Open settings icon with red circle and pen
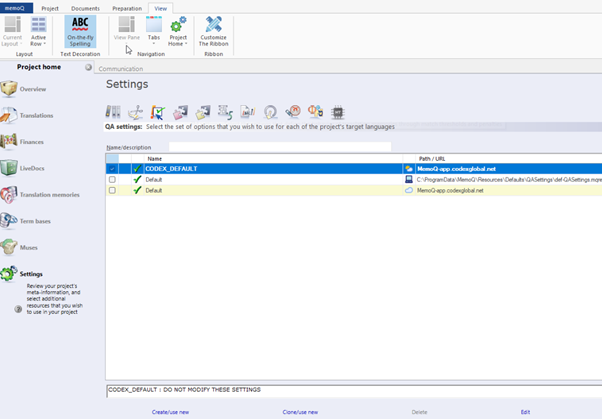Image resolution: width=602 pixels, height=419 pixels. click(x=293, y=112)
